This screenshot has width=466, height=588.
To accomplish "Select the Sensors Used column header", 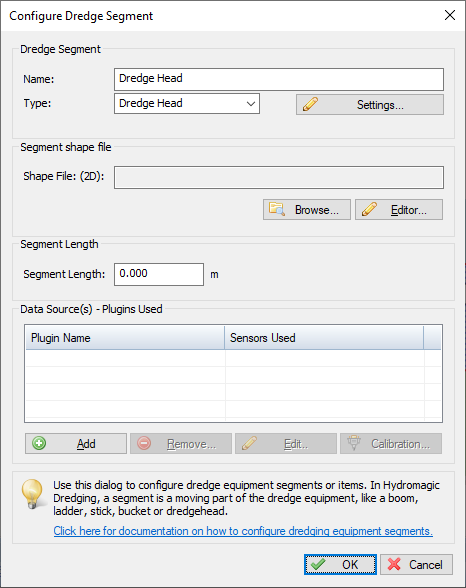I will point(324,338).
